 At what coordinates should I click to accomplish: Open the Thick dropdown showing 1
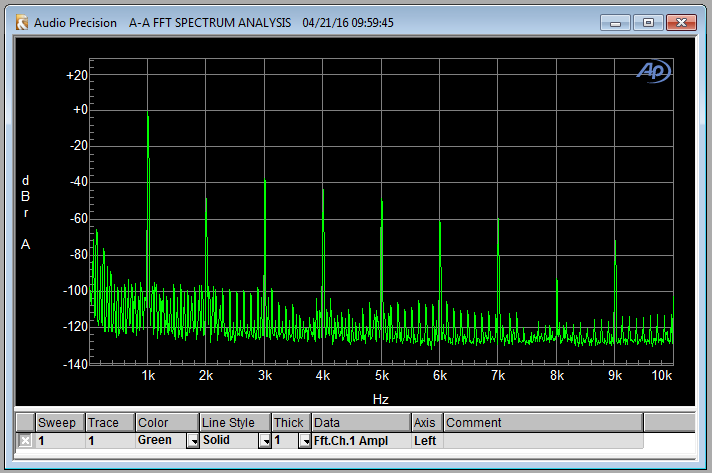click(x=305, y=441)
